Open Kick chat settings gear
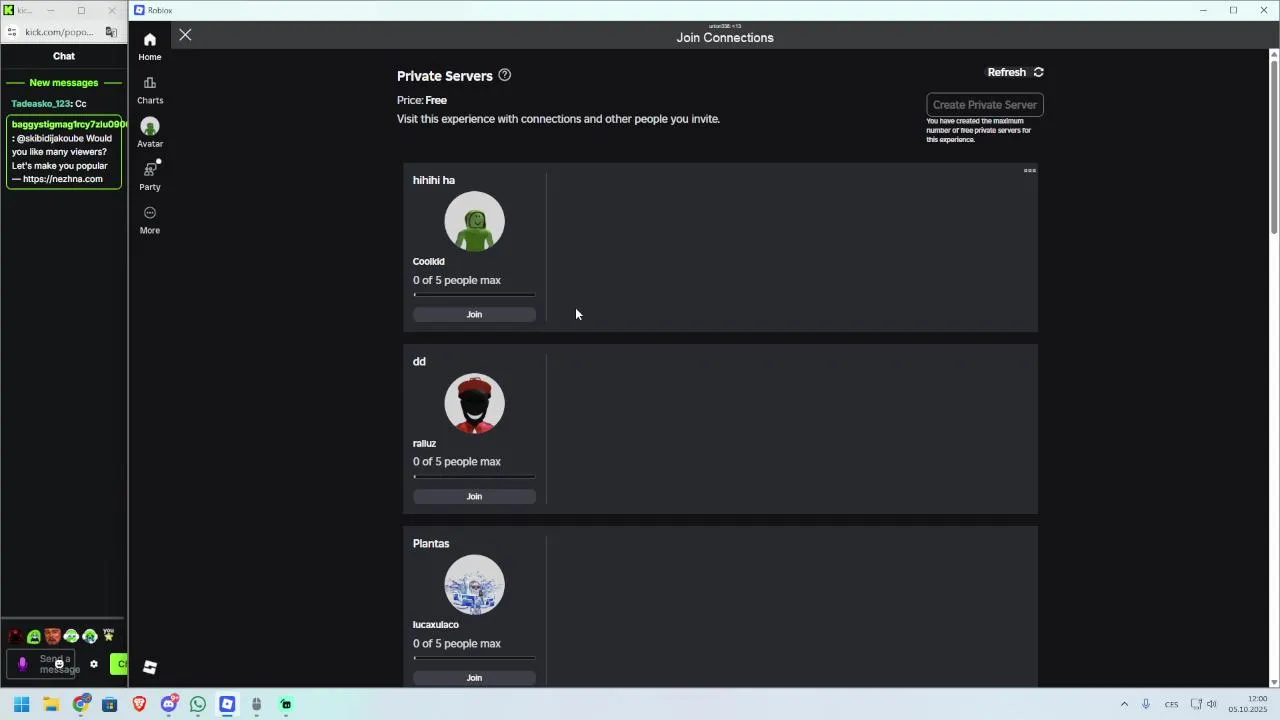 (94, 664)
